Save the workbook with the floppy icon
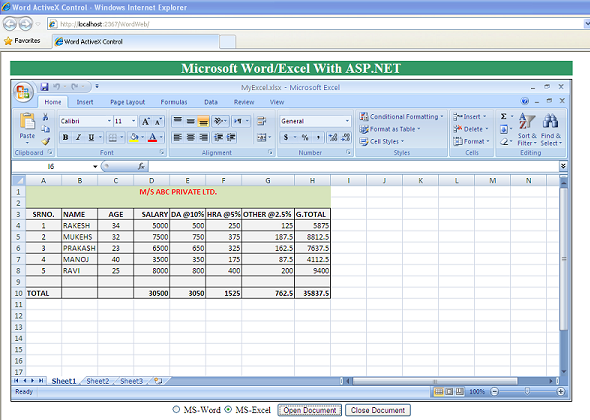590x420 pixels. coord(44,87)
